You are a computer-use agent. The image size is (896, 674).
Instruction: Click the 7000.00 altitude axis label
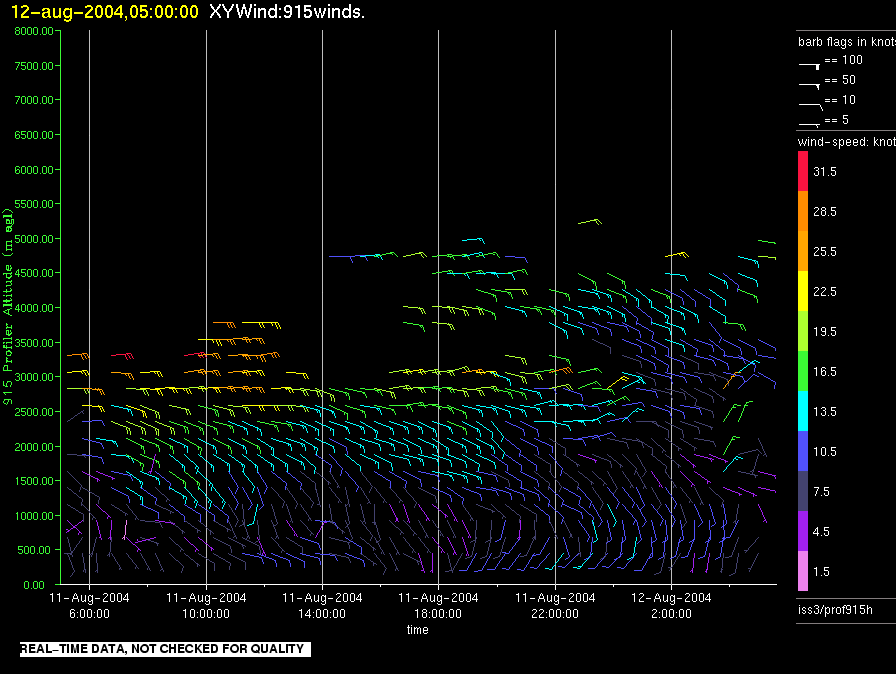(34, 100)
